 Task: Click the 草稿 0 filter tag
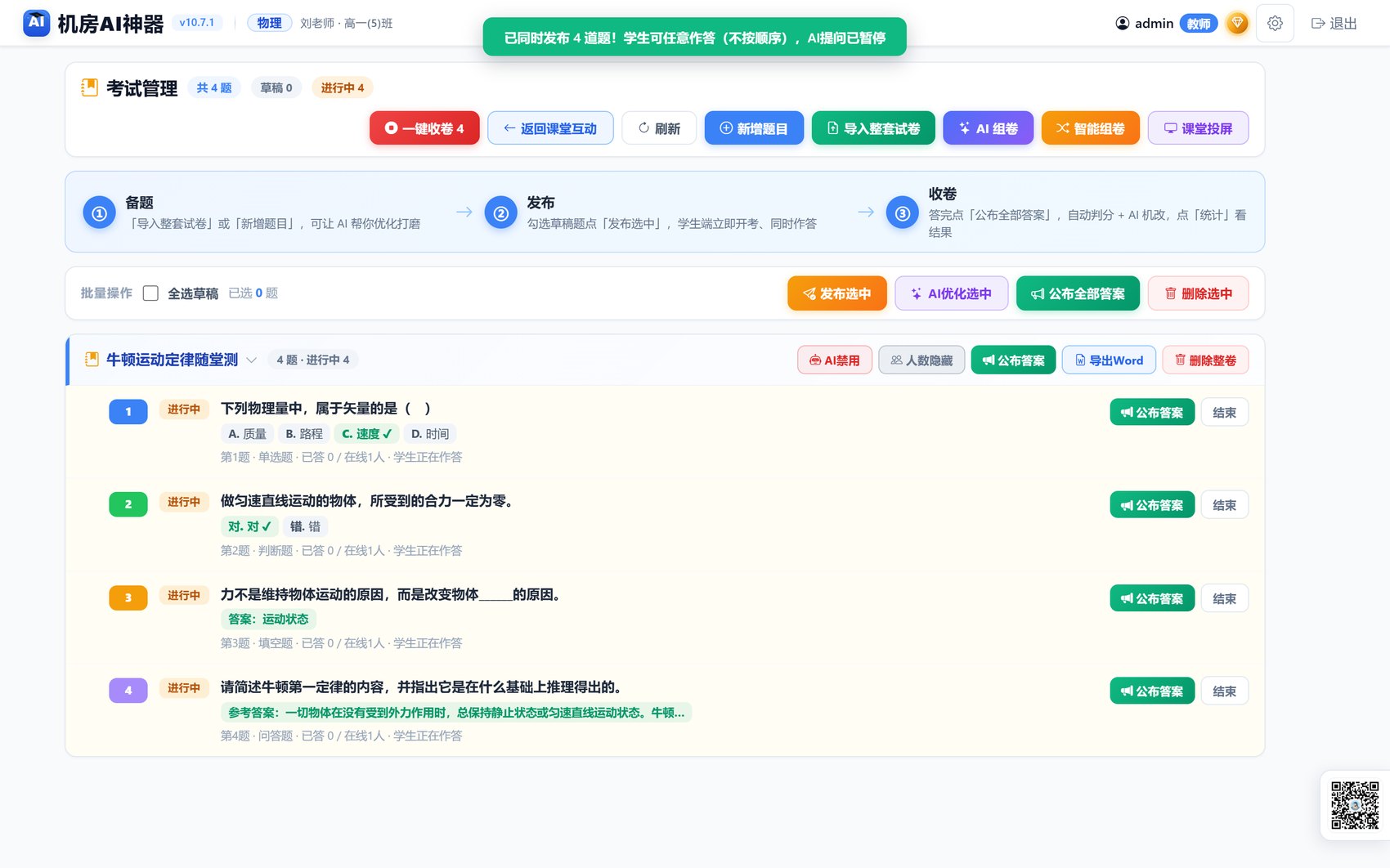276,87
